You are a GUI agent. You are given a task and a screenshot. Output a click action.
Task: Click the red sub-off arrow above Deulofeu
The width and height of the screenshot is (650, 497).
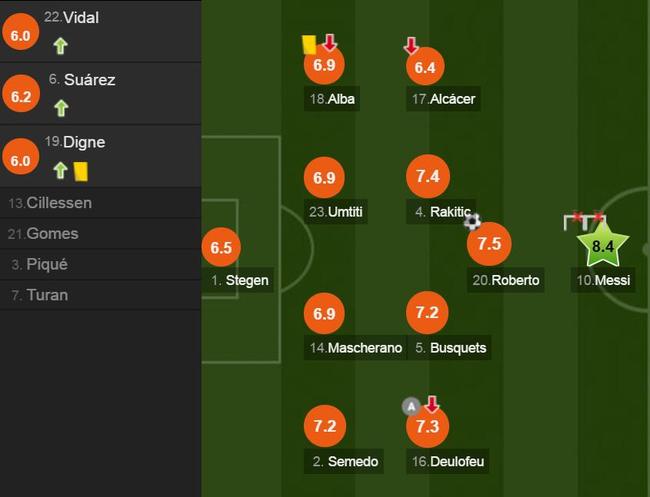(x=432, y=404)
